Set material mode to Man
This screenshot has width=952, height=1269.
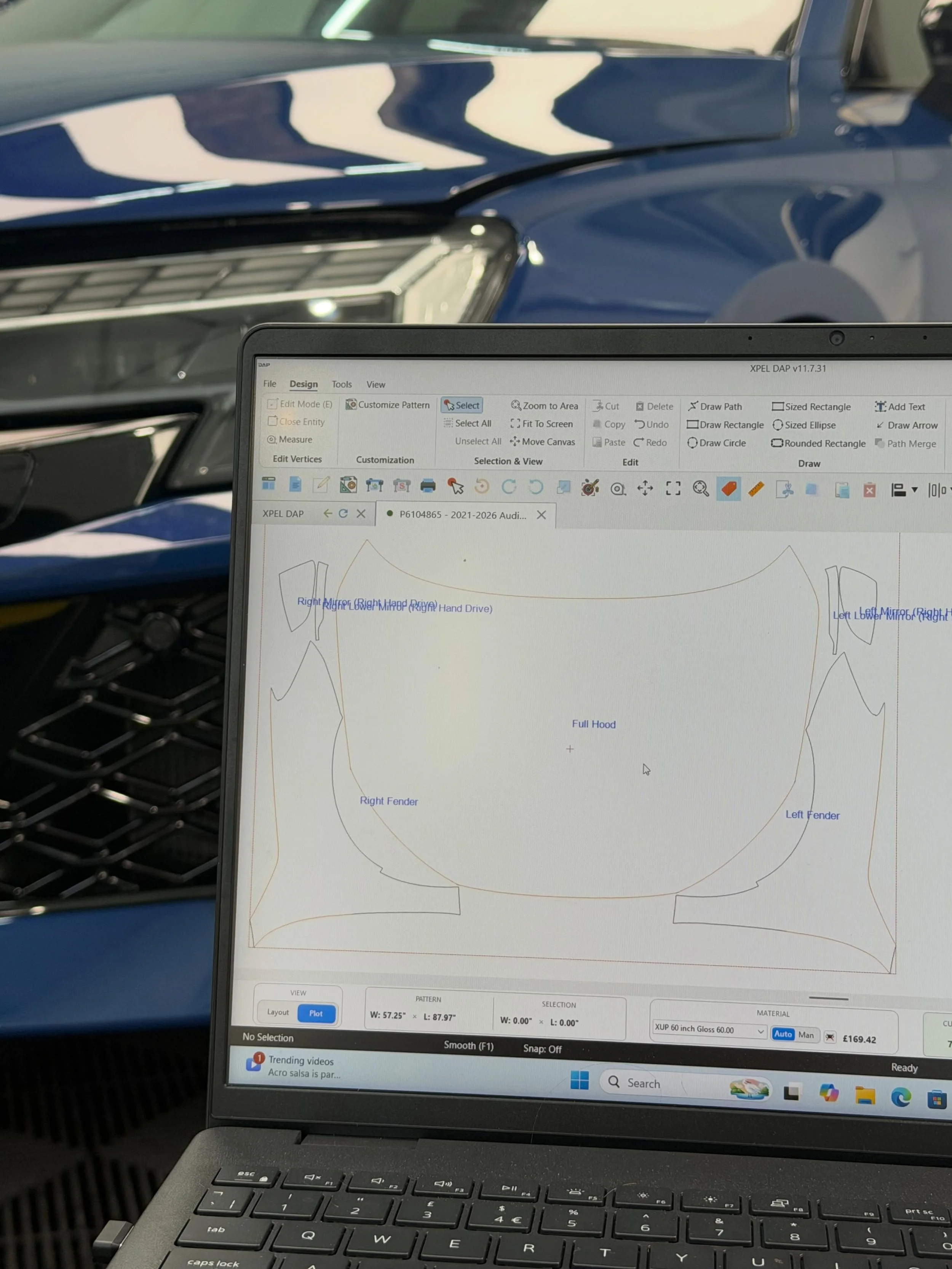point(806,1035)
